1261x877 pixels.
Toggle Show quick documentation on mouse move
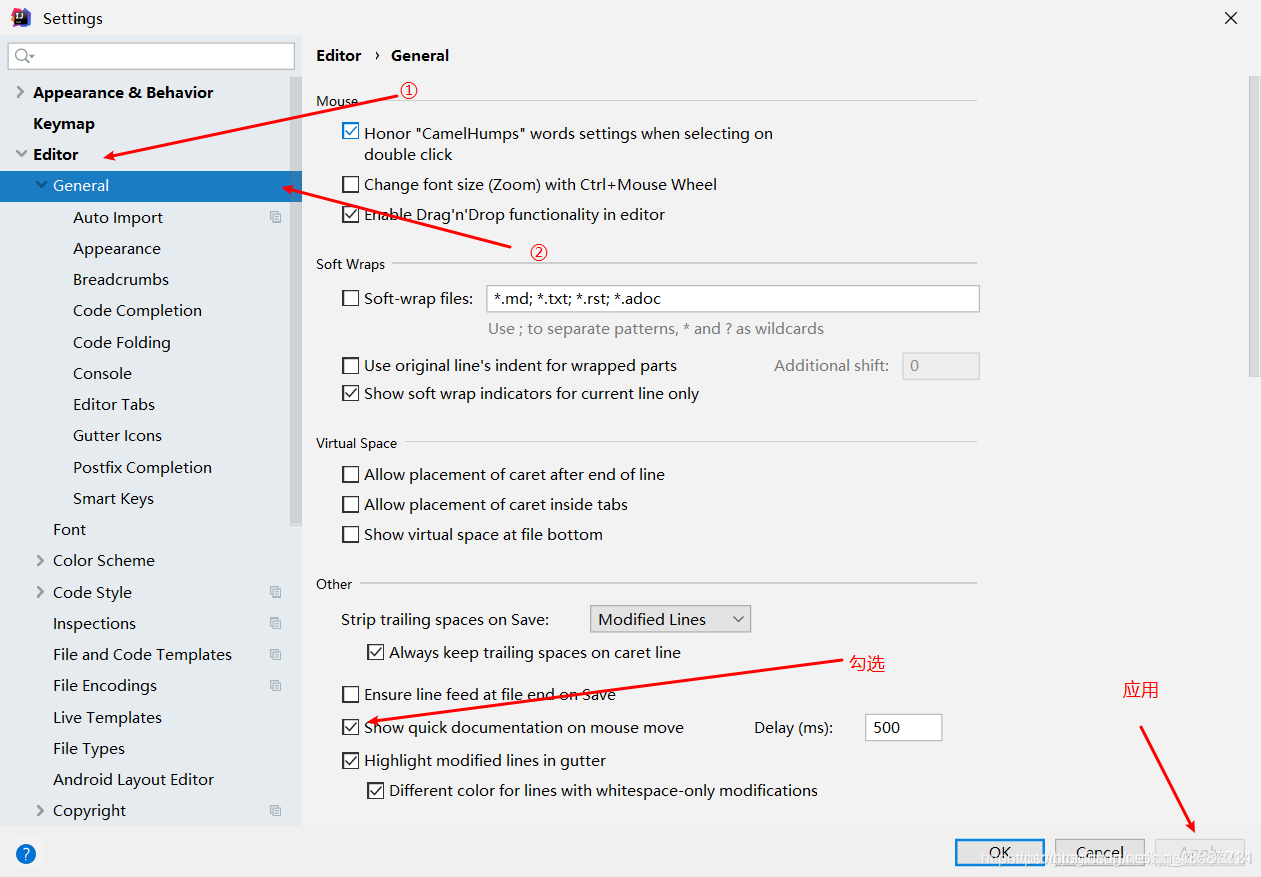coord(350,727)
